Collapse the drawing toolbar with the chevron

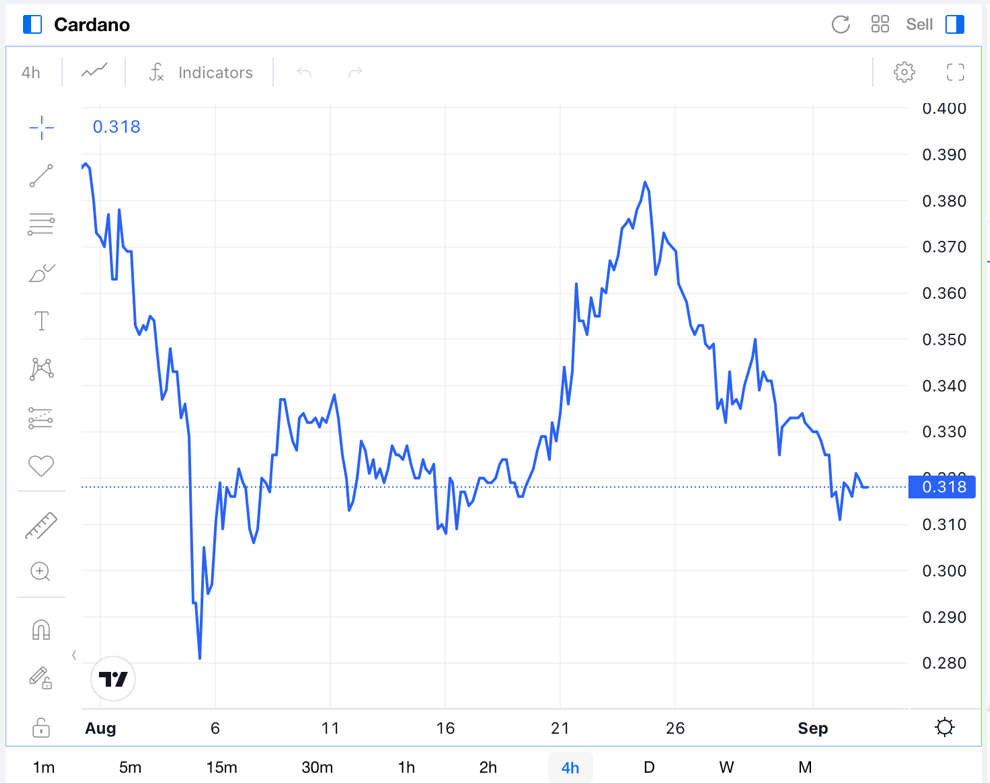pyautogui.click(x=74, y=655)
